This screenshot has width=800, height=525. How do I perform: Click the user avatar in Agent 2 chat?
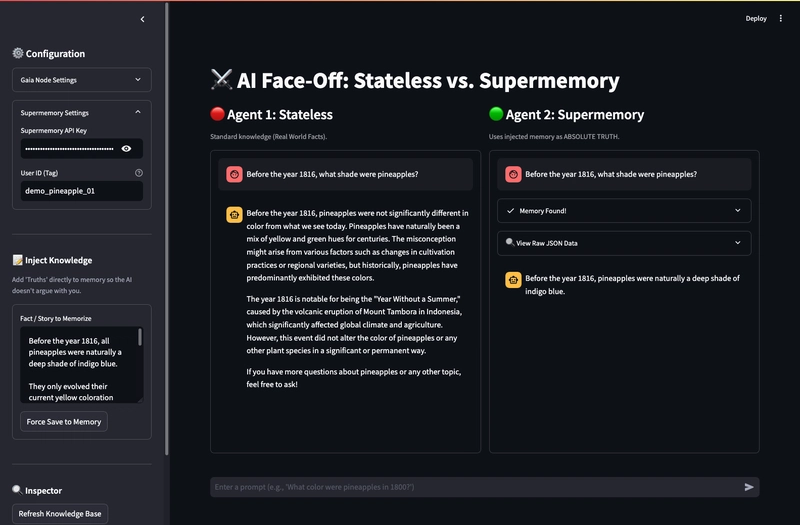[513, 174]
